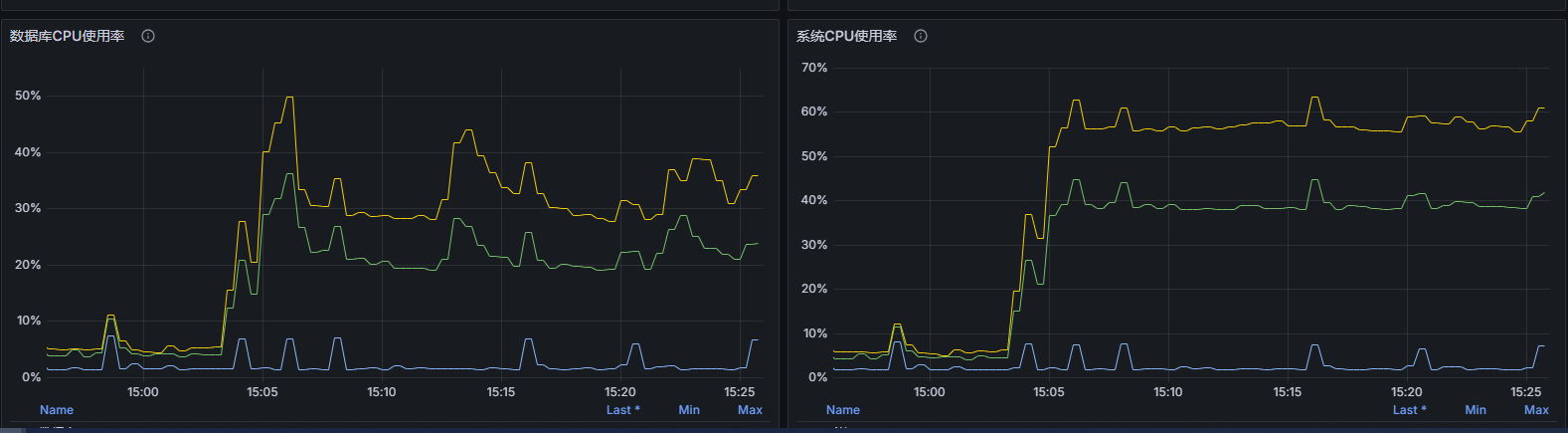This screenshot has height=433, width=1568.
Task: Click 15:00 time label on database CPU chart
Action: (143, 392)
